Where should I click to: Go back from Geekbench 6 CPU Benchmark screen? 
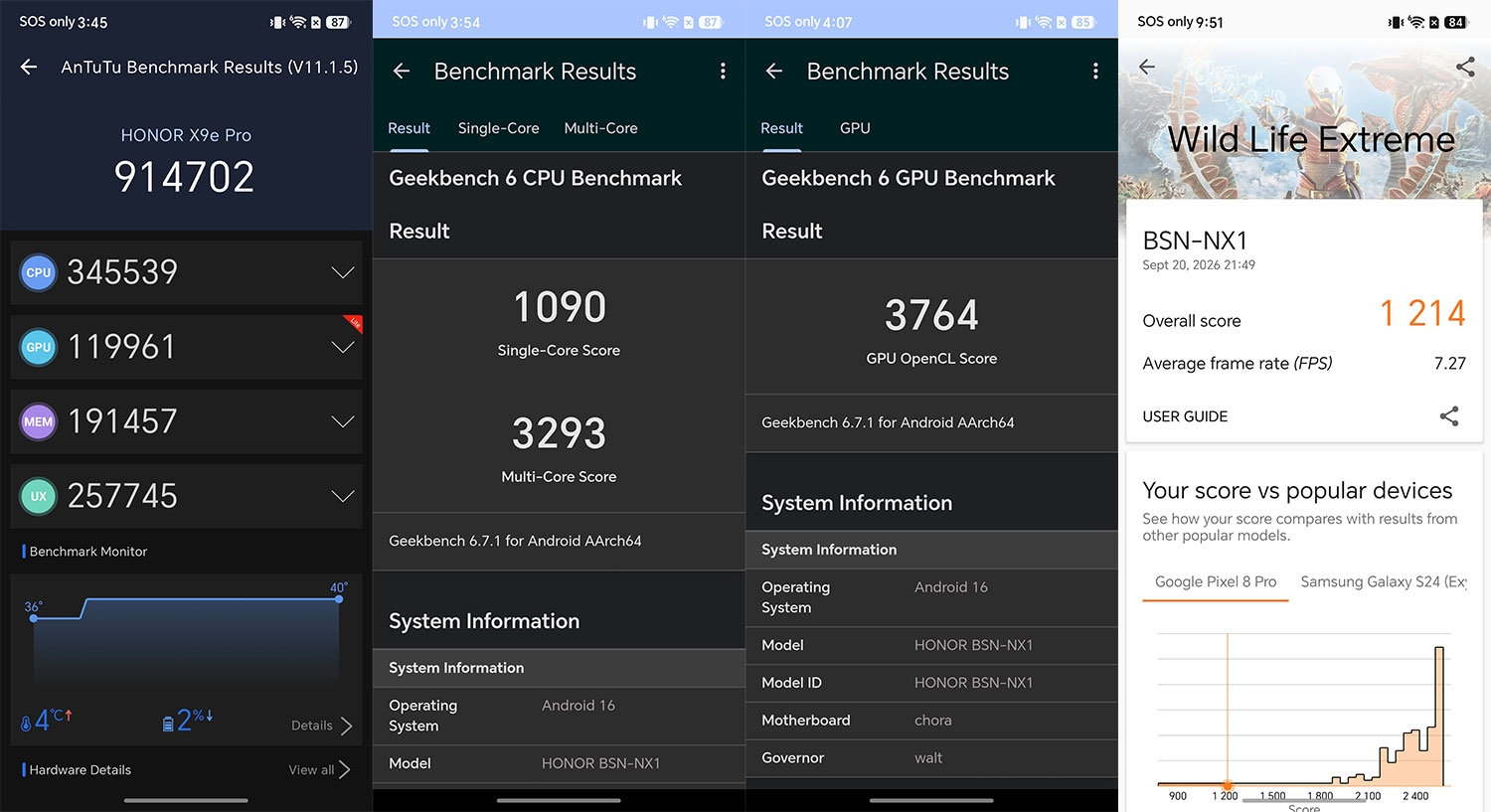coord(402,71)
